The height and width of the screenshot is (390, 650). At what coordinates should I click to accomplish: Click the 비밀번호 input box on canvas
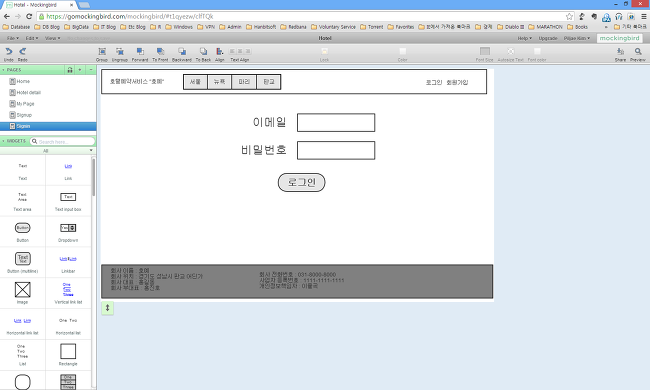[x=336, y=150]
